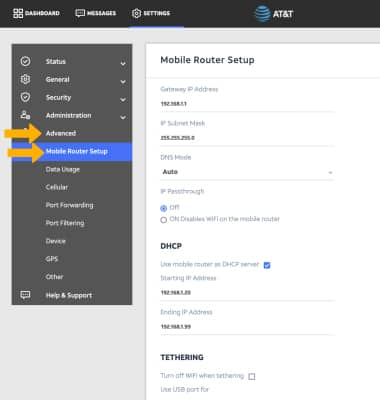Open Mobile Router Setup menu item

[x=72, y=151]
